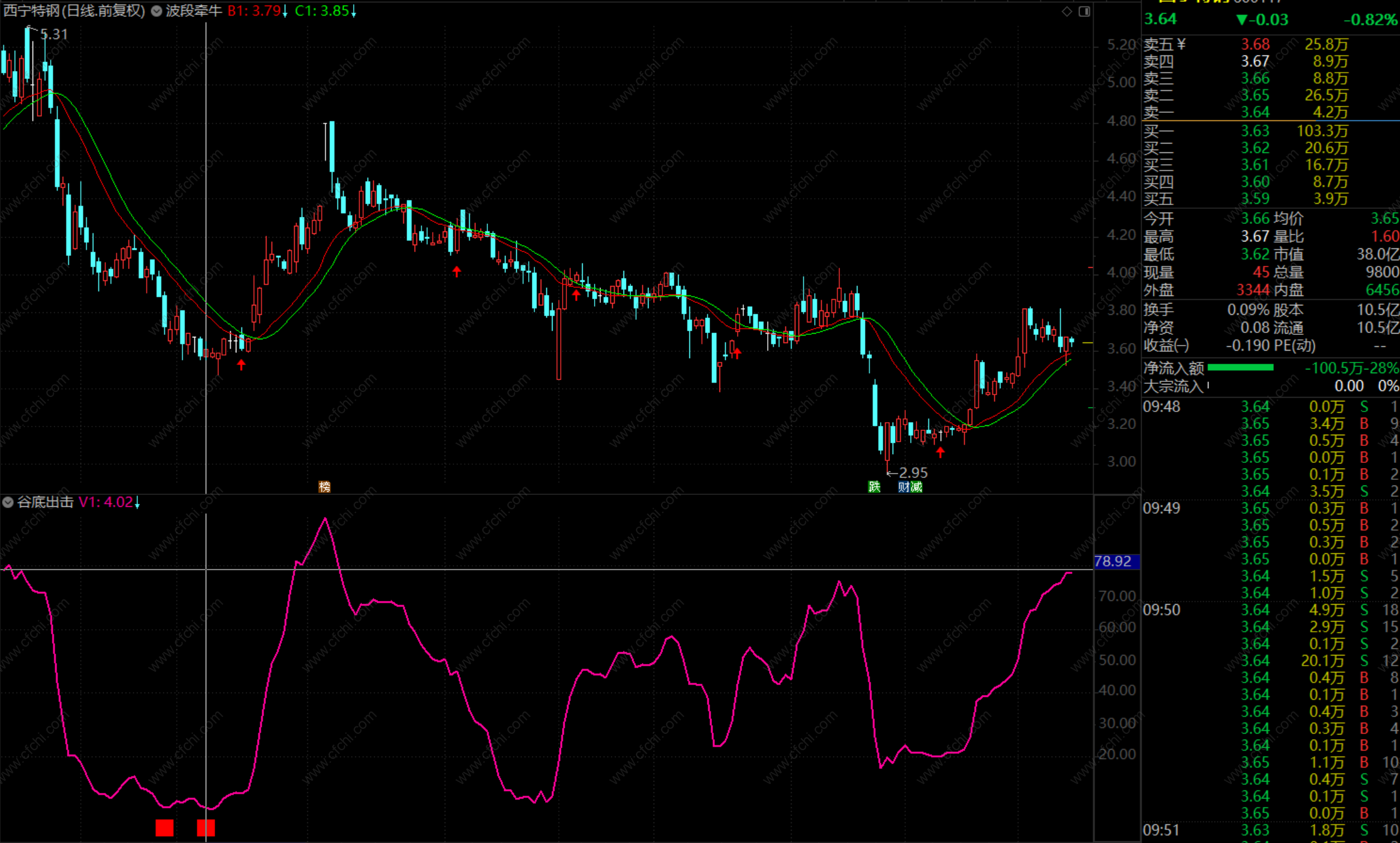Click the 西宁特钢 daily chart title
1400x843 pixels.
click(x=74, y=11)
